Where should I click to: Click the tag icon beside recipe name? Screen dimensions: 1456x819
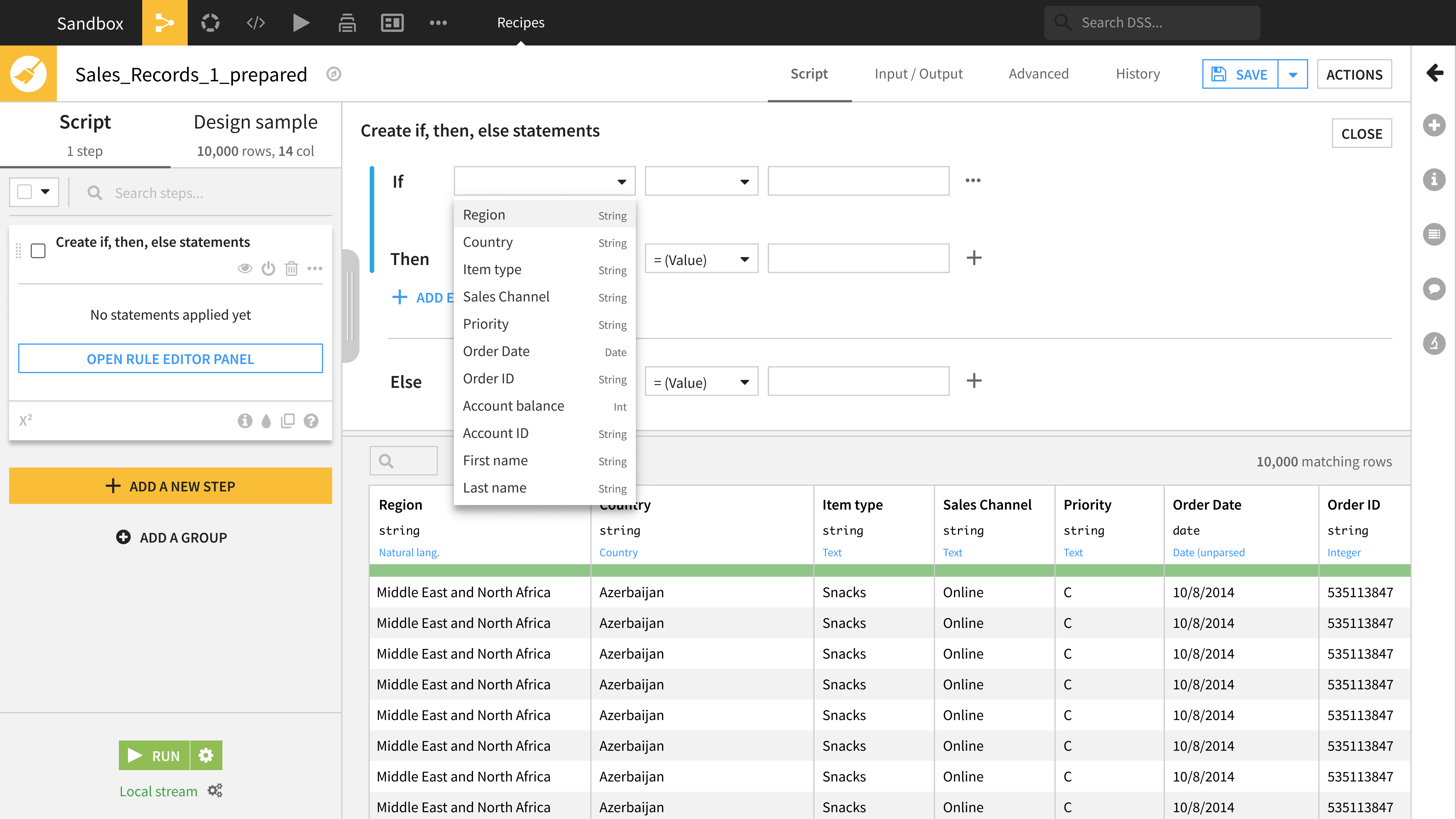point(334,74)
